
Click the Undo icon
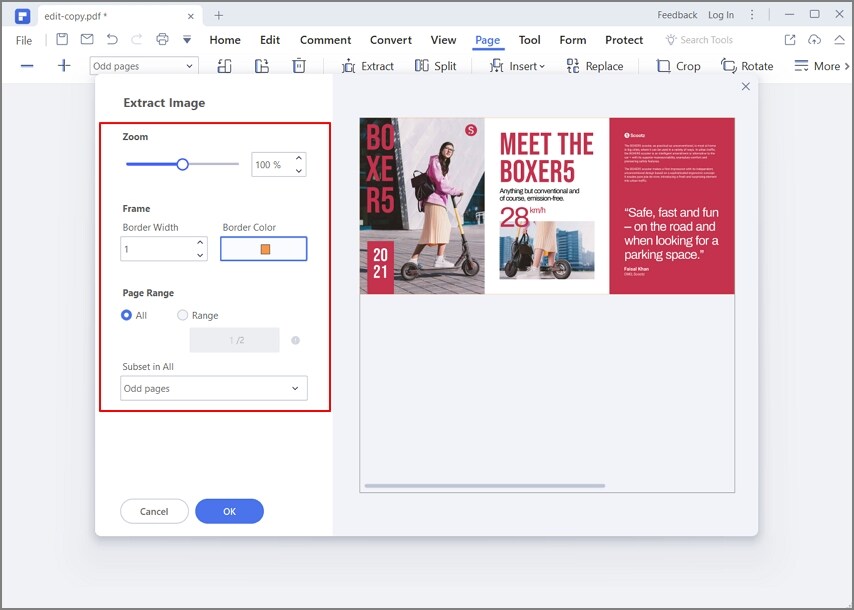[x=110, y=39]
